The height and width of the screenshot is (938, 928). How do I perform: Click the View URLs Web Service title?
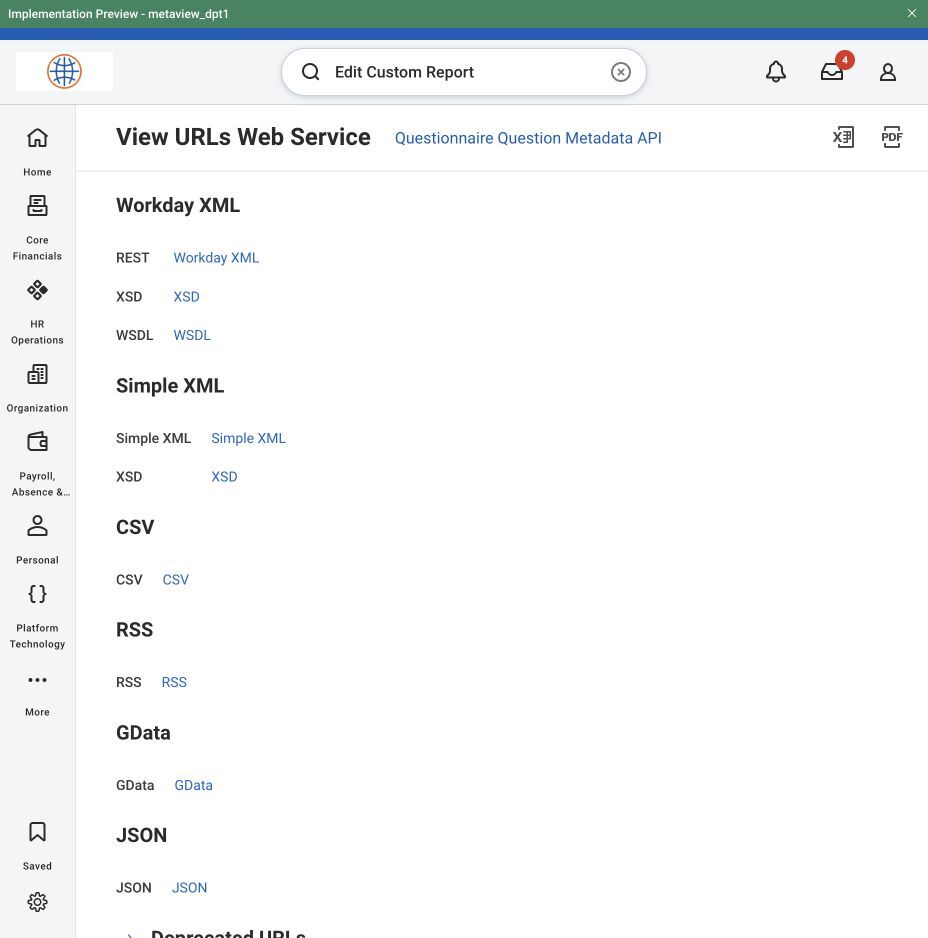[x=243, y=137]
